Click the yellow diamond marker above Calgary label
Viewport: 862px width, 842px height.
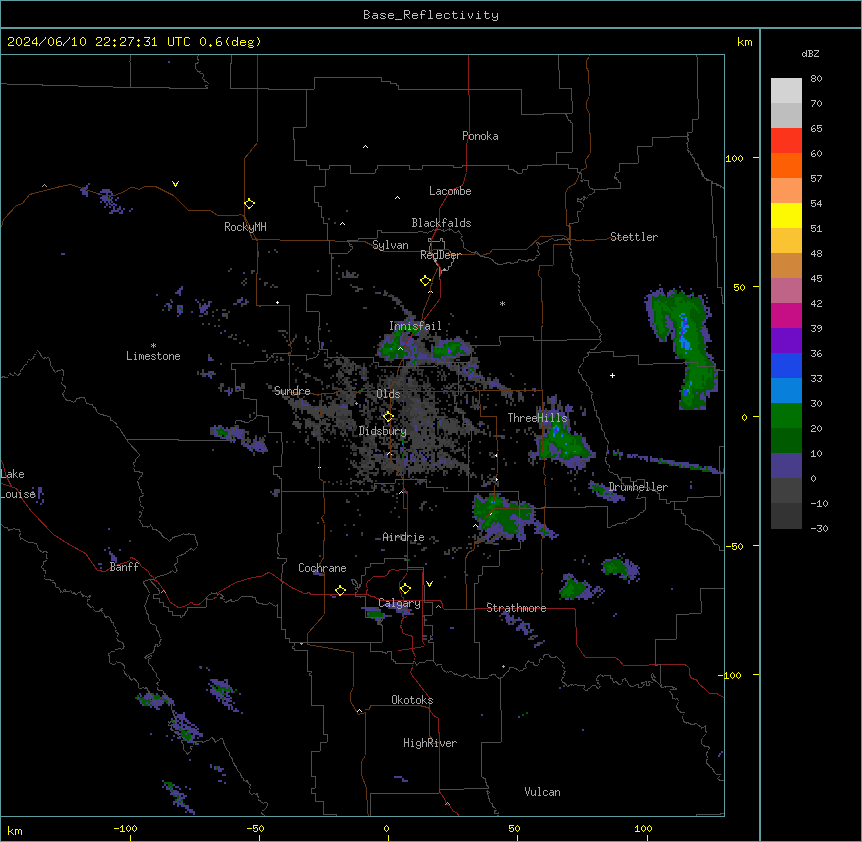click(405, 589)
